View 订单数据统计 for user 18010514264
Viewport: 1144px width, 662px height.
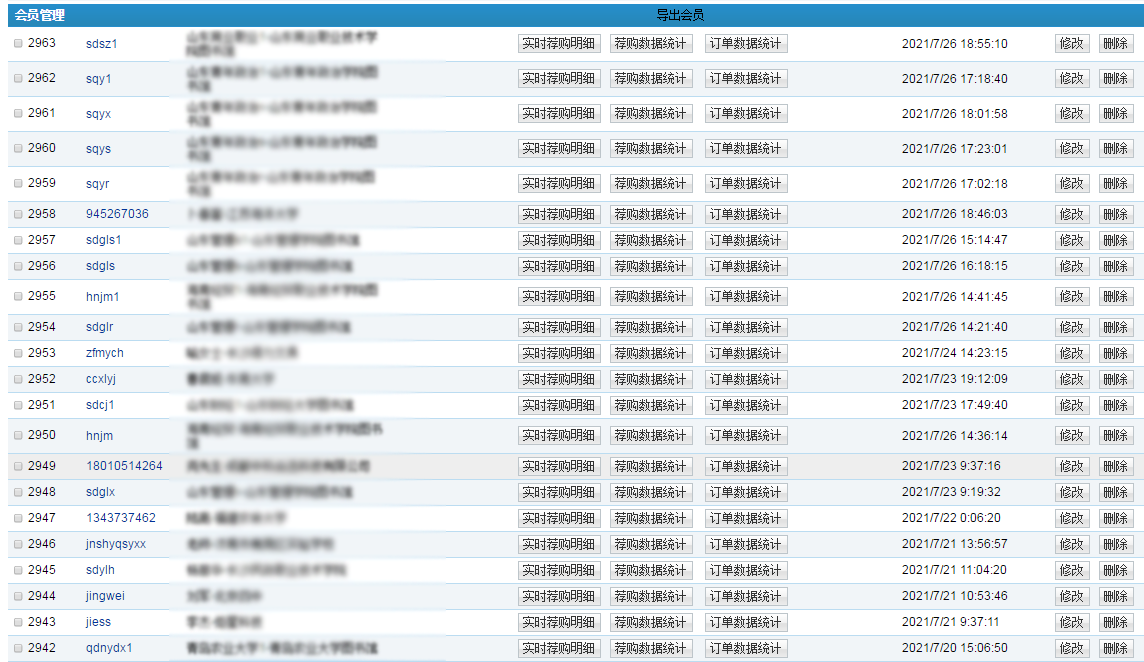(745, 467)
